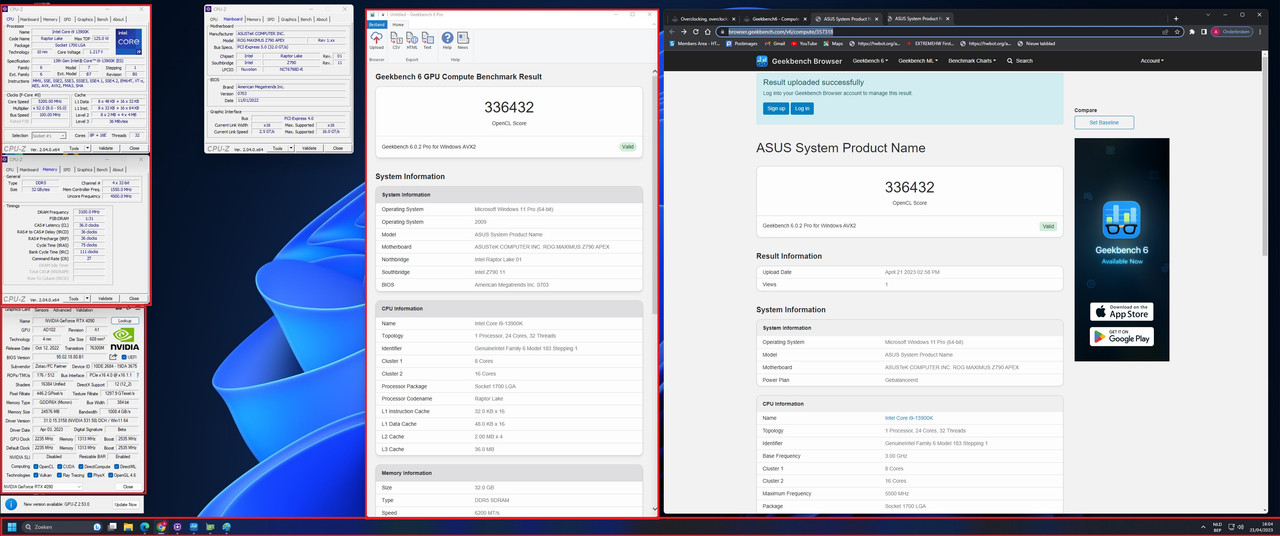The height and width of the screenshot is (536, 1280).
Task: Click the Set Baseline button
Action: click(x=1104, y=122)
